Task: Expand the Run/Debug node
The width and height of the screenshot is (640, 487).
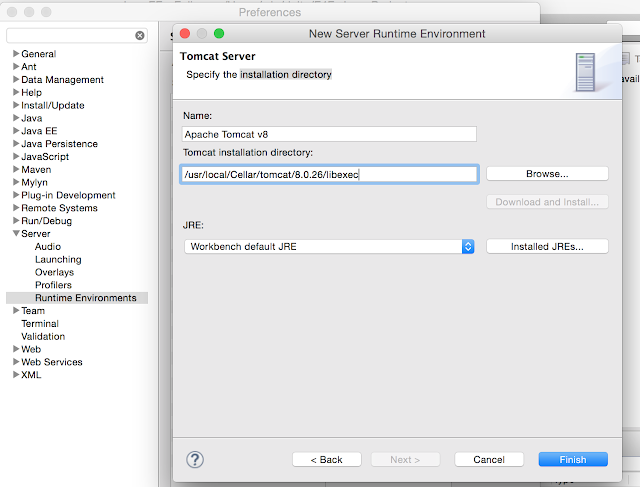Action: (x=16, y=220)
